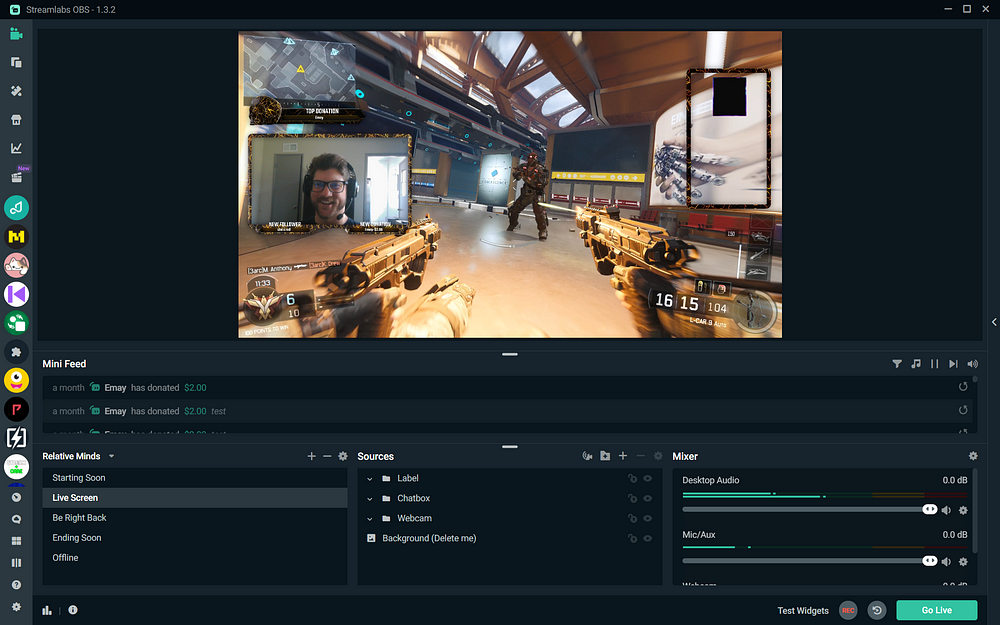Switch to the Ending Soon scene
This screenshot has height=625, width=1000.
195,538
